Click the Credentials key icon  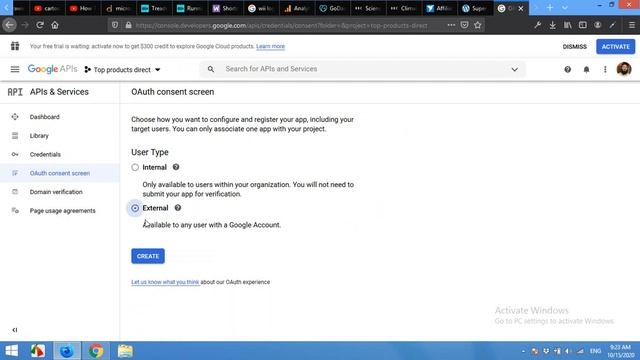[x=15, y=154]
